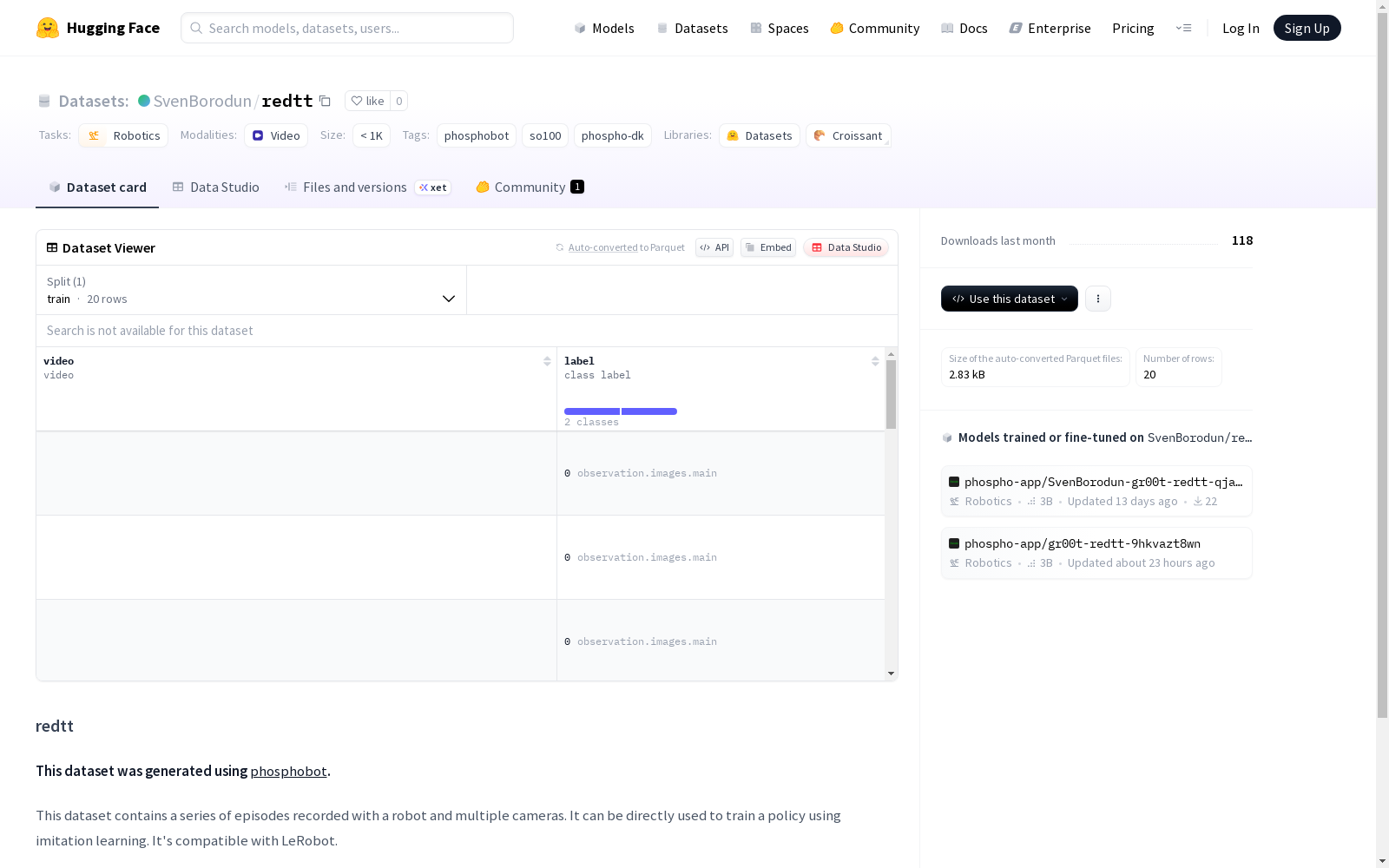Go to the Pricing page

click(x=1133, y=28)
